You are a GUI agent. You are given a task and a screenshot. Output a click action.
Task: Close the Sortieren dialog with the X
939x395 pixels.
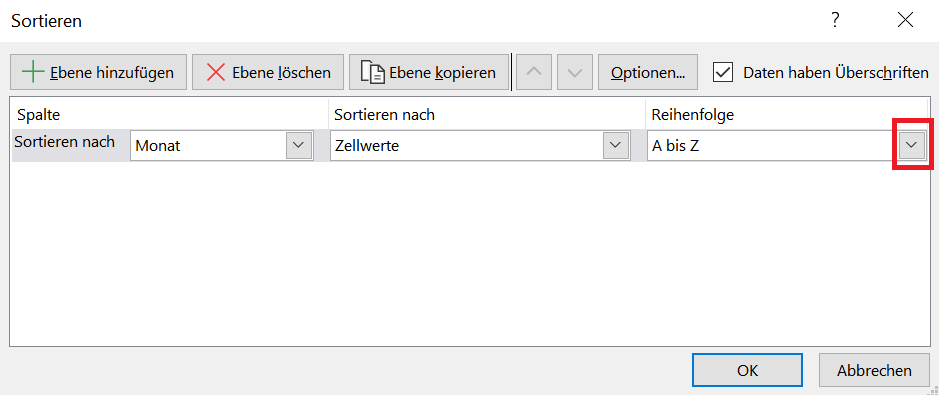pyautogui.click(x=905, y=20)
